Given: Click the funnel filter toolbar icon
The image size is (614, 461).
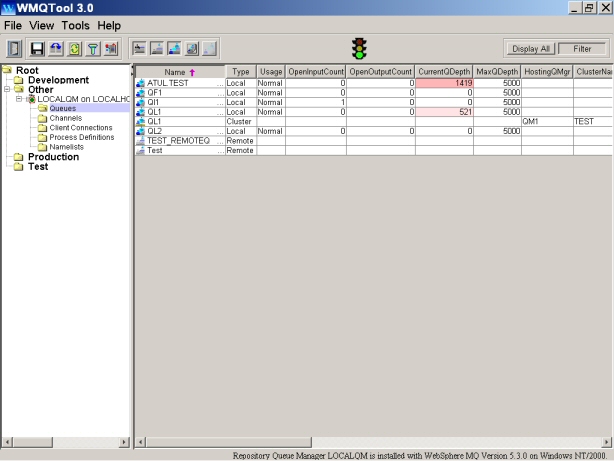Looking at the screenshot, I should [93, 49].
